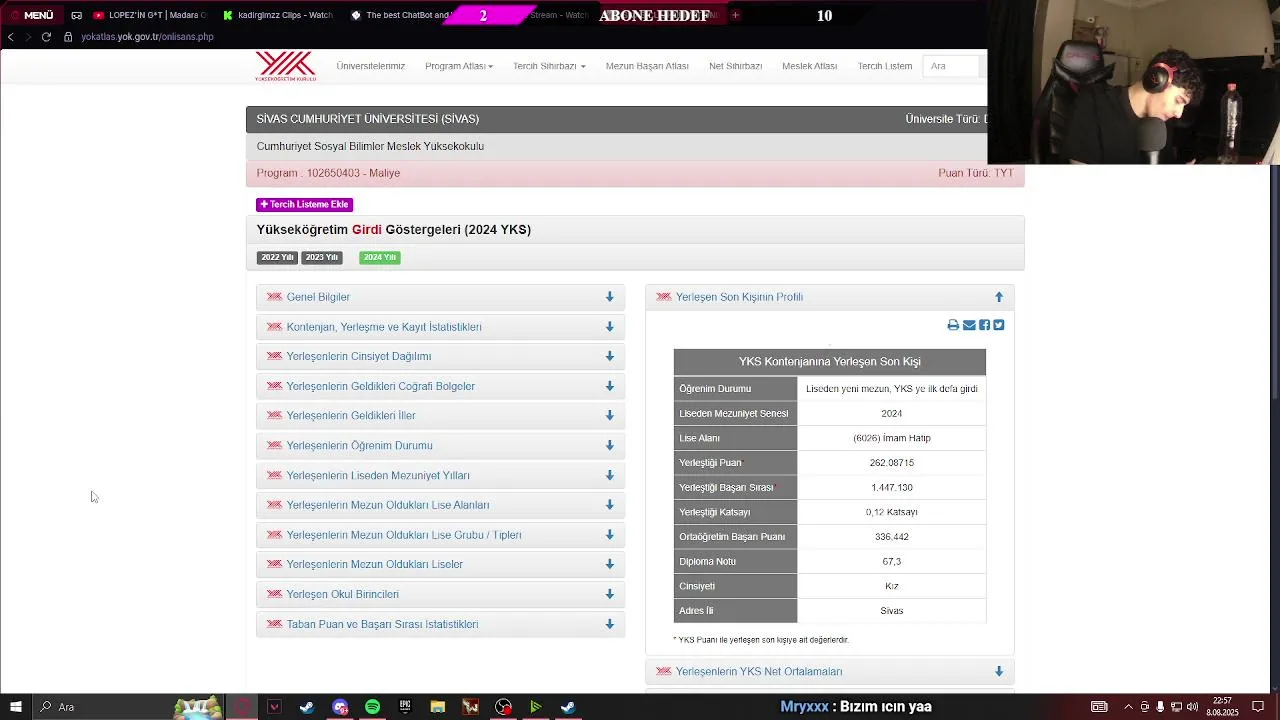The image size is (1280, 720).
Task: Open Mezun Başarı Atlası menu item
Action: (x=647, y=66)
